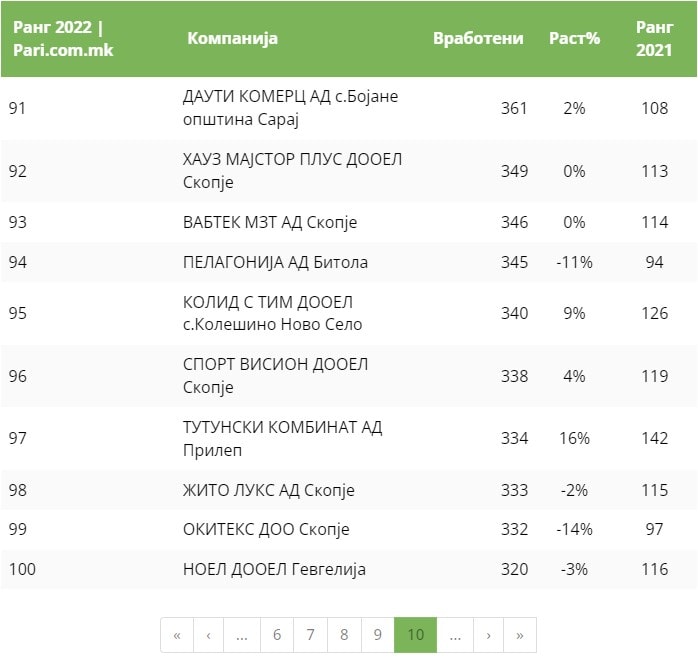The width and height of the screenshot is (698, 669).
Task: Expand later pages via right ellipsis
Action: tap(454, 635)
